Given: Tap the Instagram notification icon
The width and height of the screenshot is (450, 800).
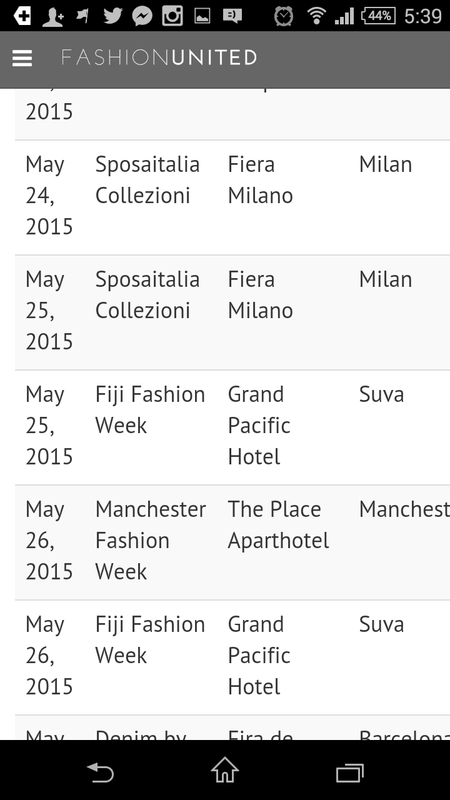Looking at the screenshot, I should pyautogui.click(x=172, y=16).
